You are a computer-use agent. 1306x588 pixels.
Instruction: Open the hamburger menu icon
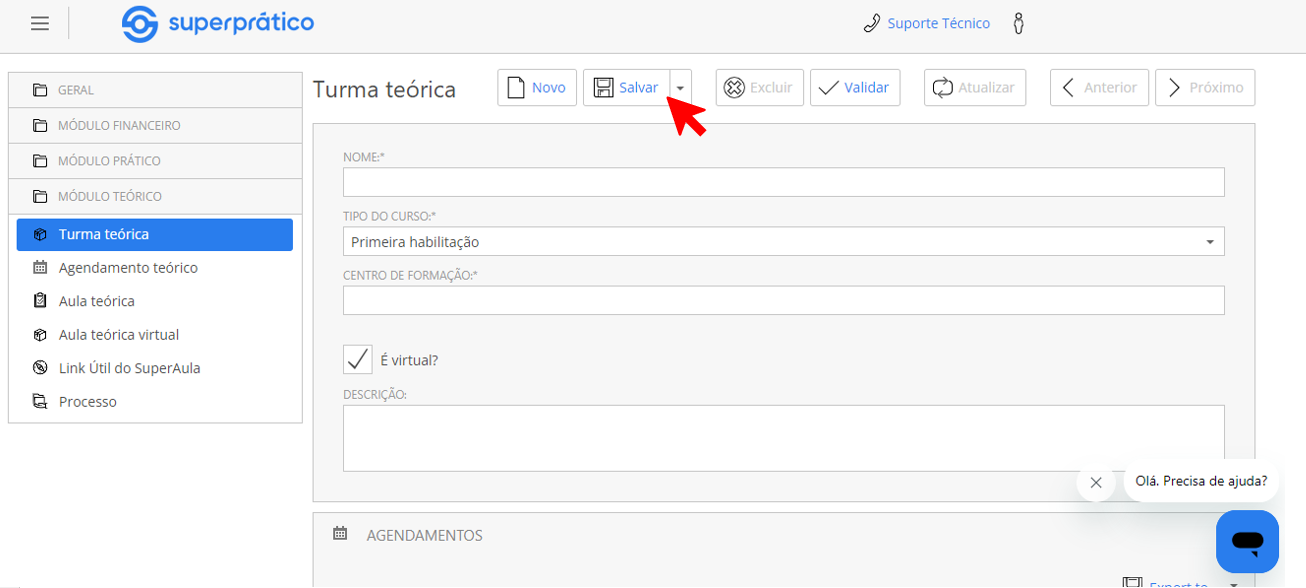(40, 24)
